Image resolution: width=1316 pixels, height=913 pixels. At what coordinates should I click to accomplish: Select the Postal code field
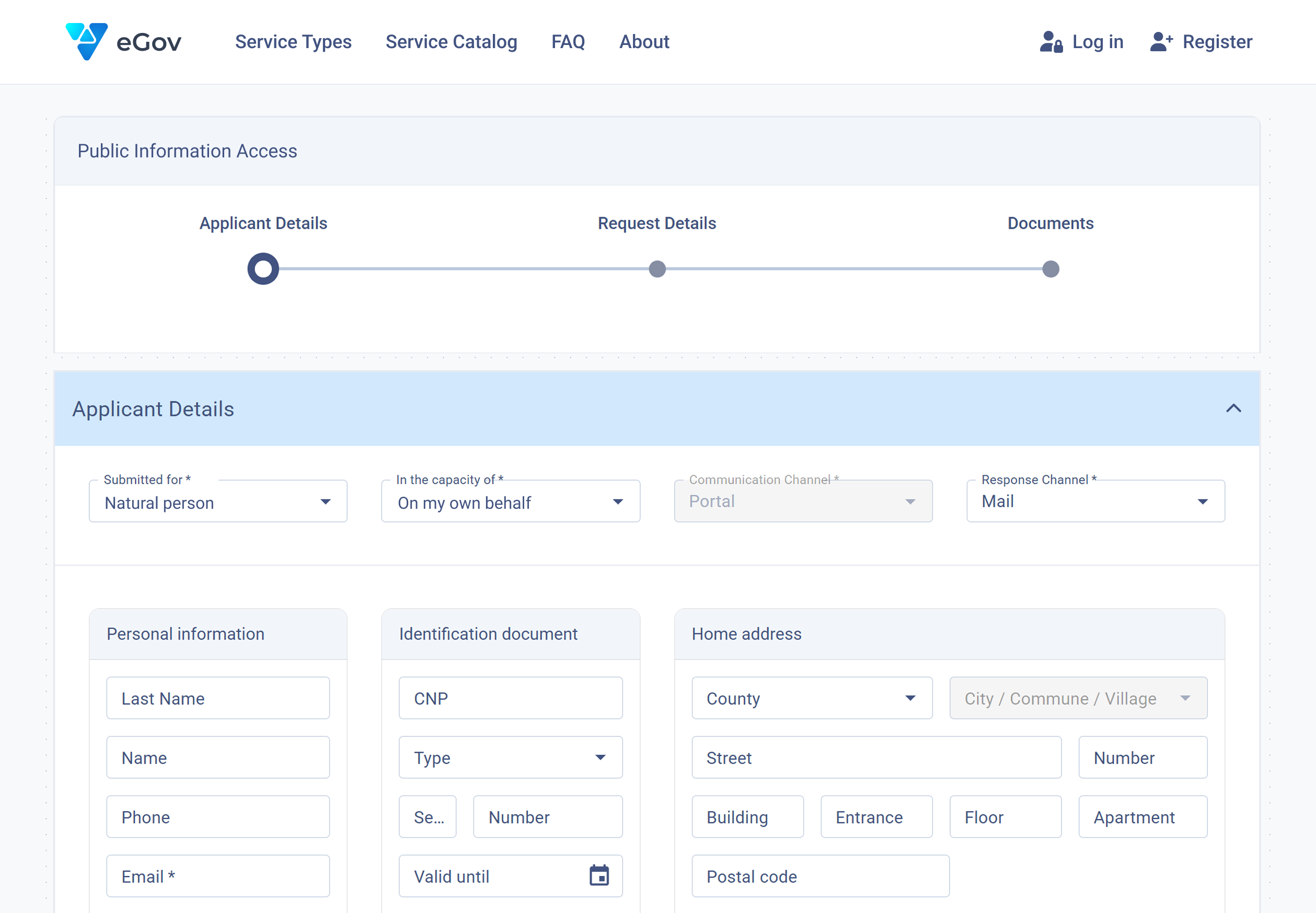coord(820,876)
